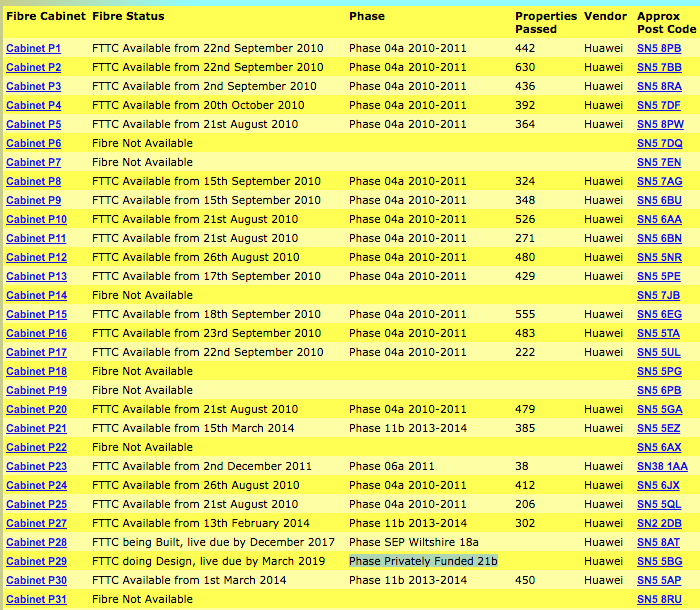Follow the SN5 7DQ postcode link
Screen dimensions: 700x610
660,143
